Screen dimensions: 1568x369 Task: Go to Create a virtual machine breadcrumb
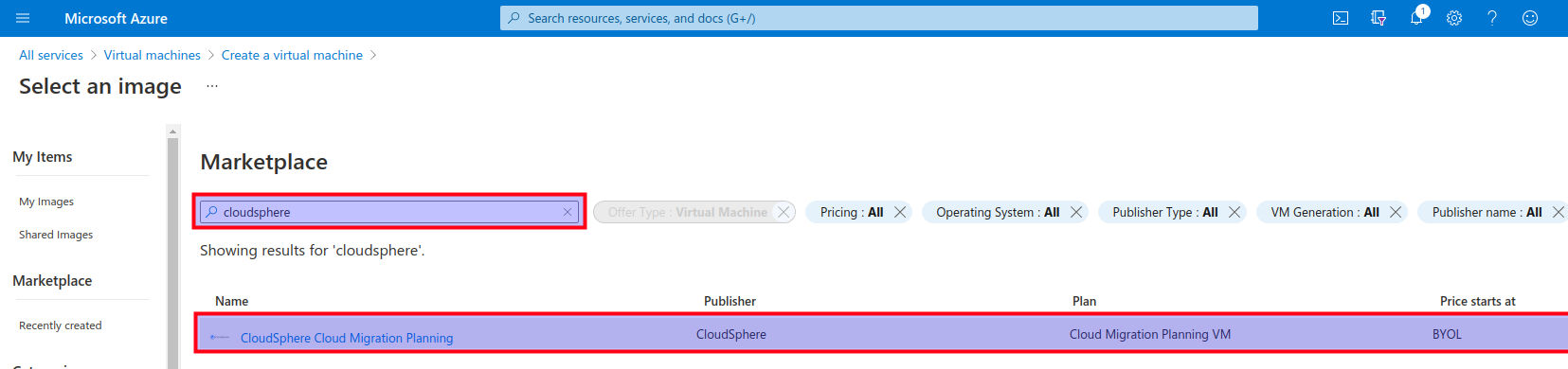click(292, 55)
